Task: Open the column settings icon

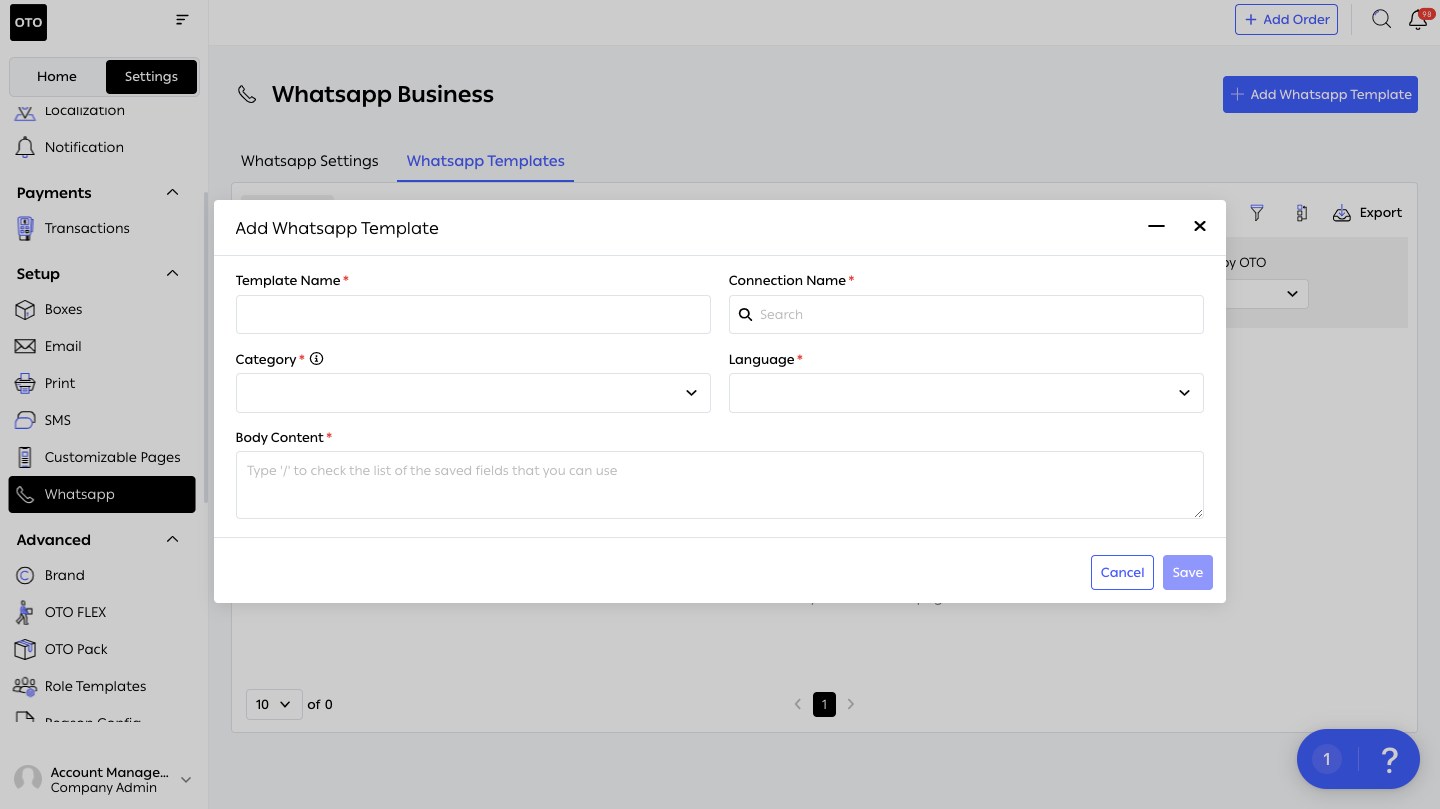Action: (1301, 213)
